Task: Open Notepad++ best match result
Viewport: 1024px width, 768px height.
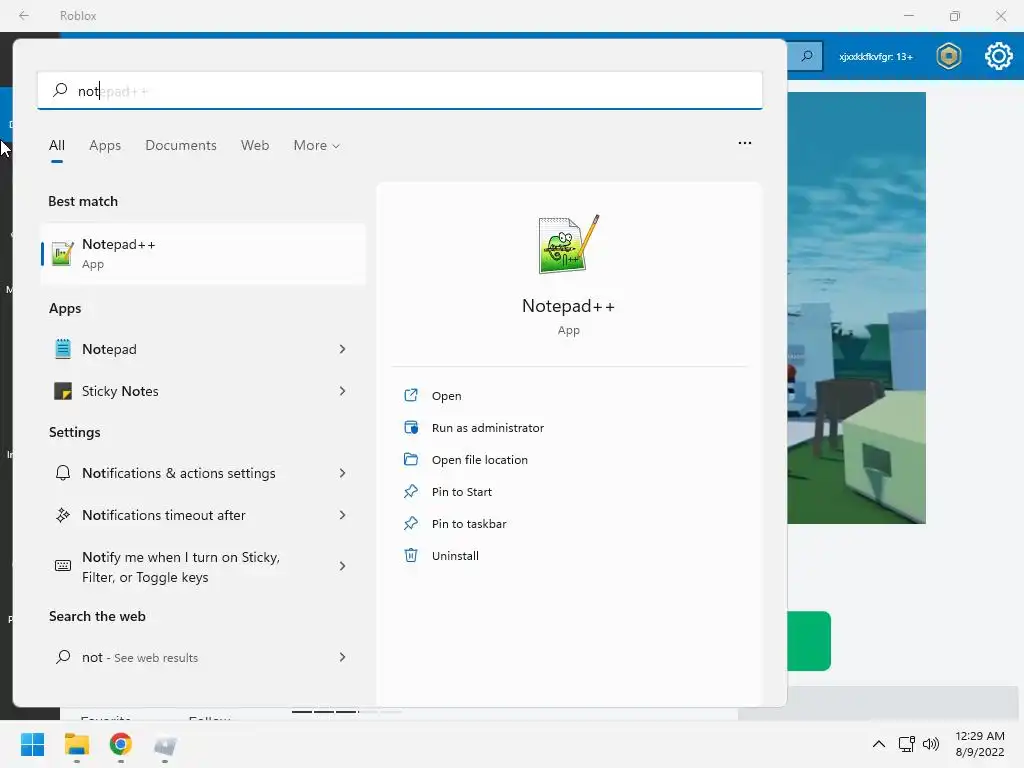Action: (x=203, y=254)
